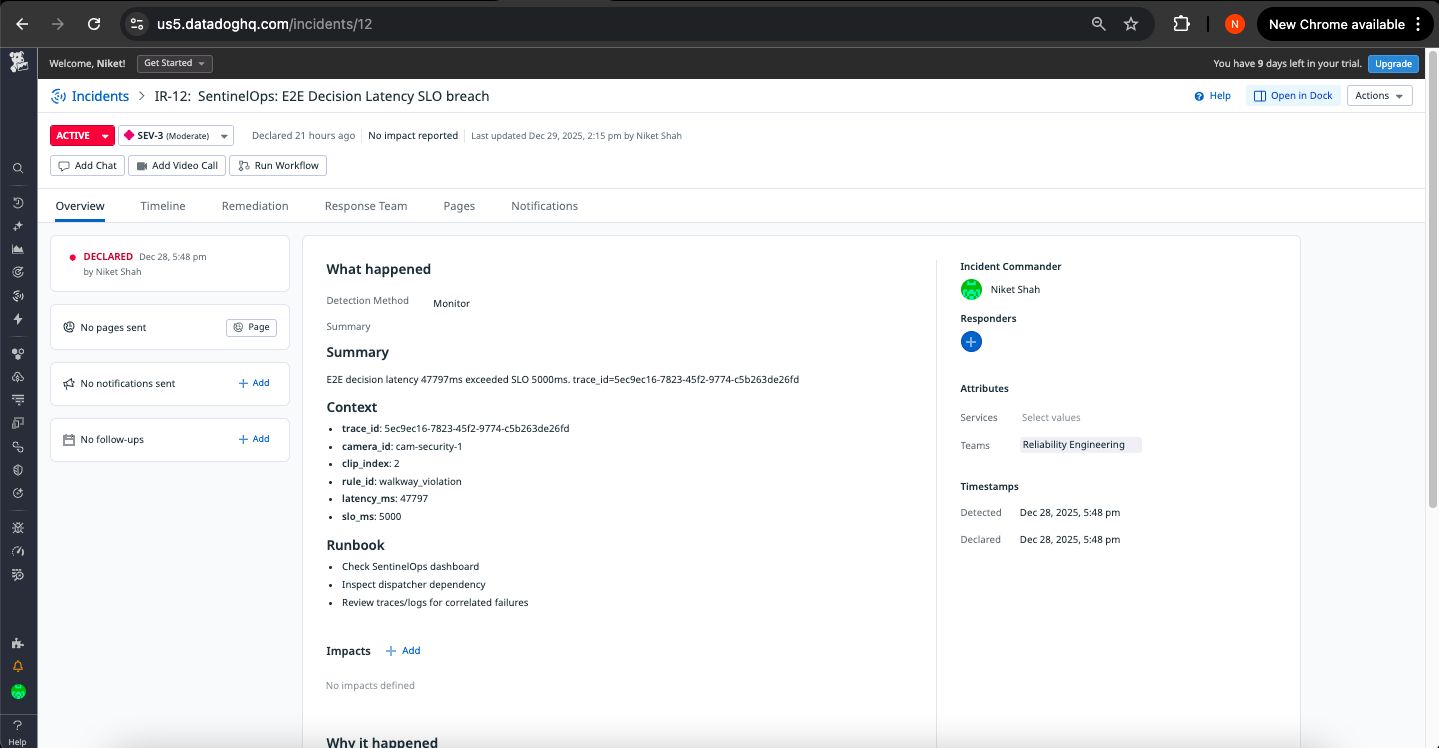Open the Chrome extensions puzzle icon
Viewport: 1439px width, 748px height.
click(1181, 24)
